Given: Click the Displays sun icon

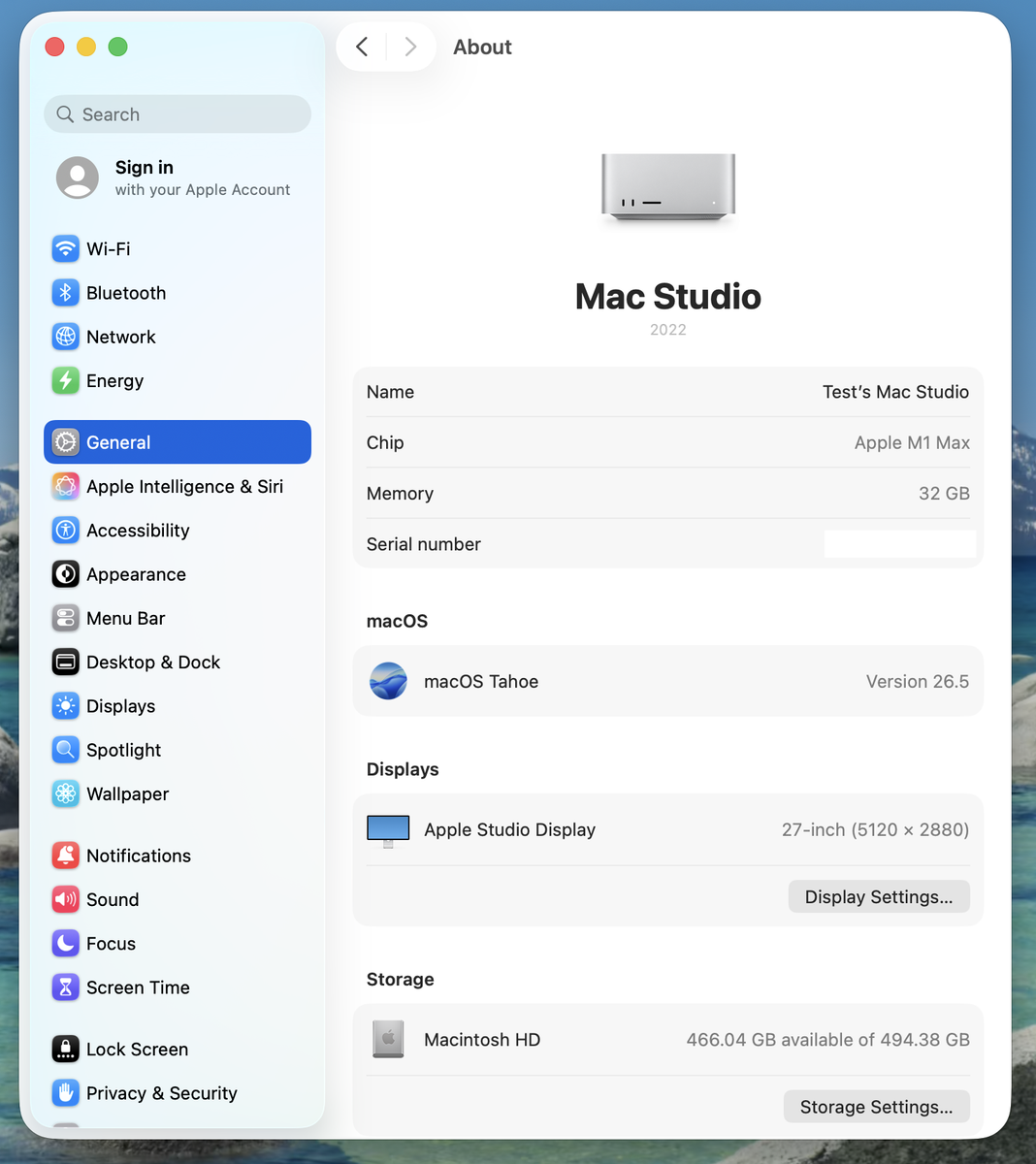Looking at the screenshot, I should pyautogui.click(x=65, y=706).
